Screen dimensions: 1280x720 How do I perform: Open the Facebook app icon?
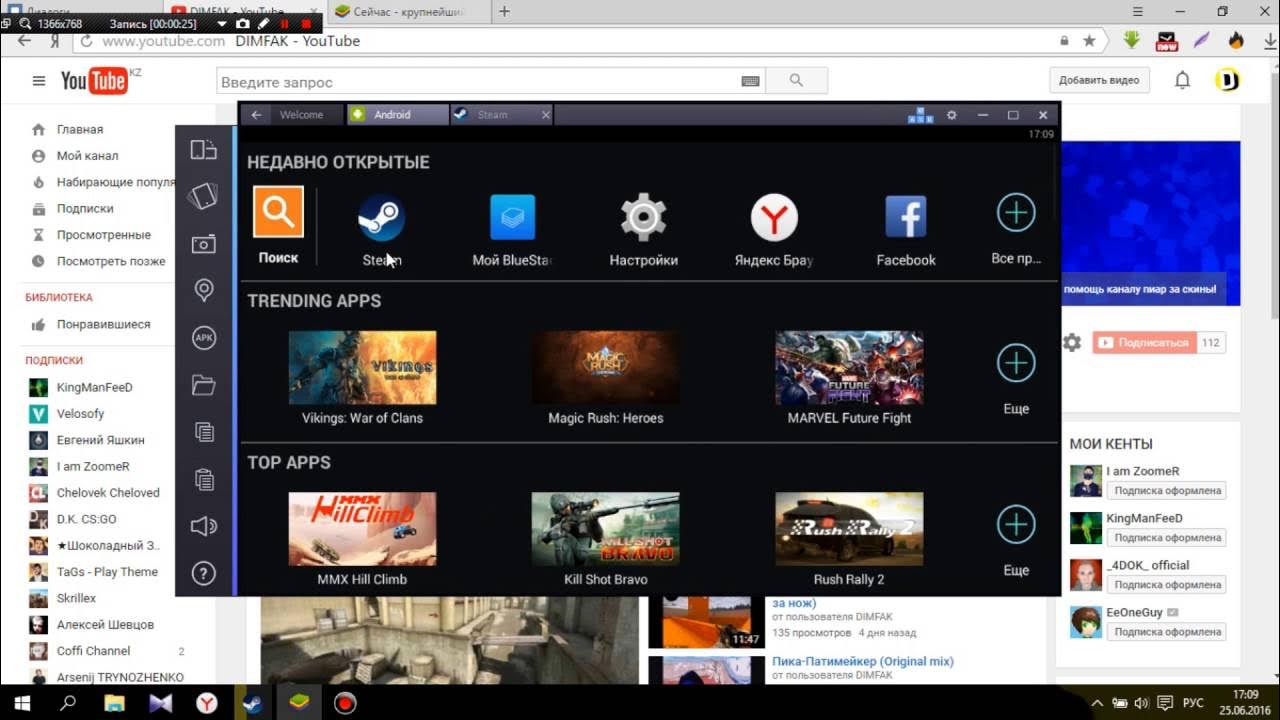[906, 217]
